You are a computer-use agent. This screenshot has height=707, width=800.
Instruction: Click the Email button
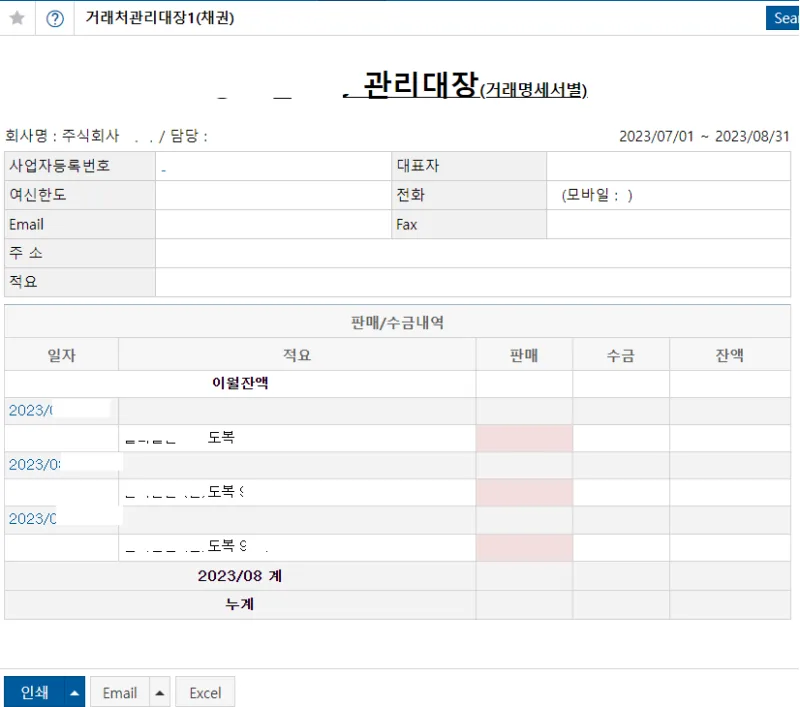pyautogui.click(x=120, y=692)
